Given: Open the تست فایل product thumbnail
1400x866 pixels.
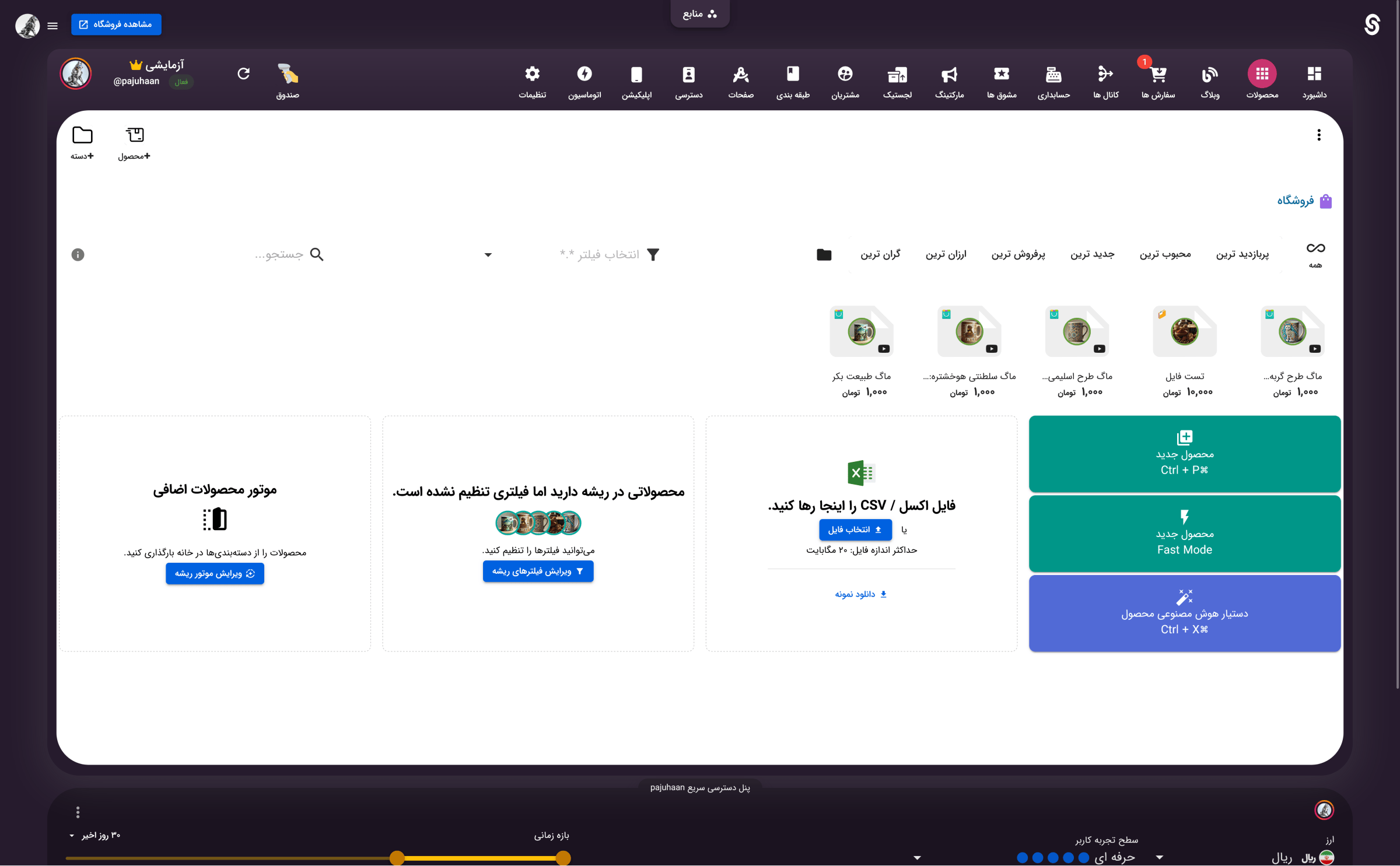Looking at the screenshot, I should click(x=1184, y=331).
